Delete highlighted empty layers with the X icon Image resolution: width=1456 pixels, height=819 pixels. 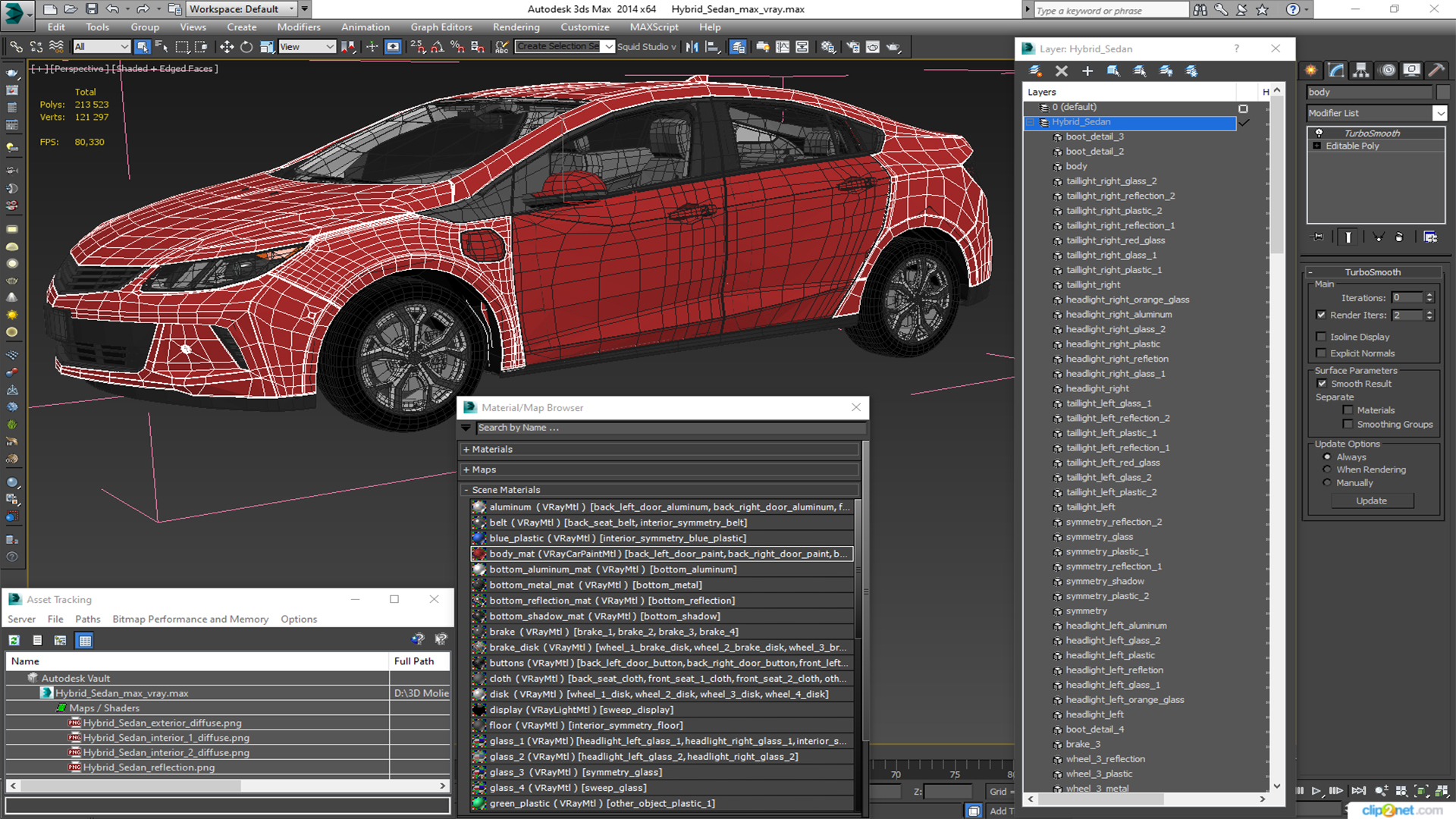(x=1061, y=71)
